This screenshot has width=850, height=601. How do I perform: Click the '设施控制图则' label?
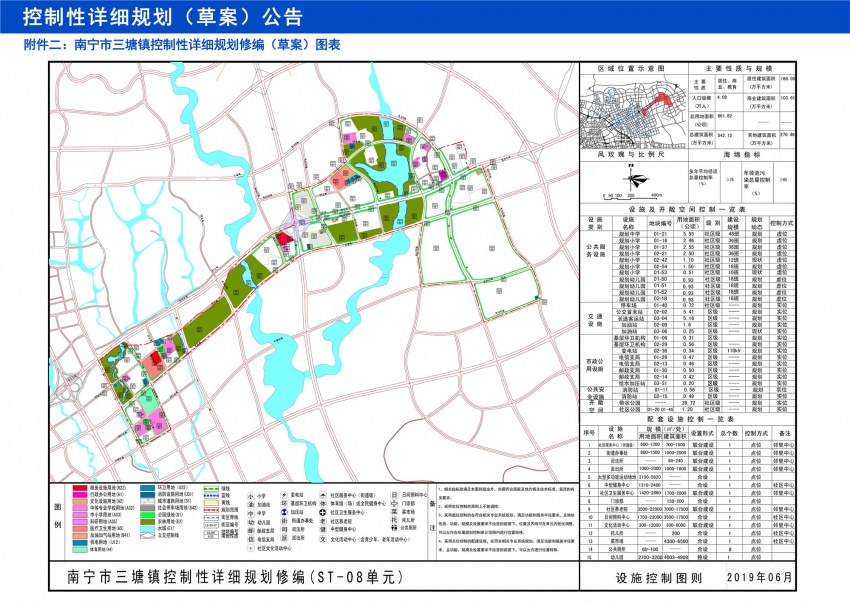coord(658,578)
